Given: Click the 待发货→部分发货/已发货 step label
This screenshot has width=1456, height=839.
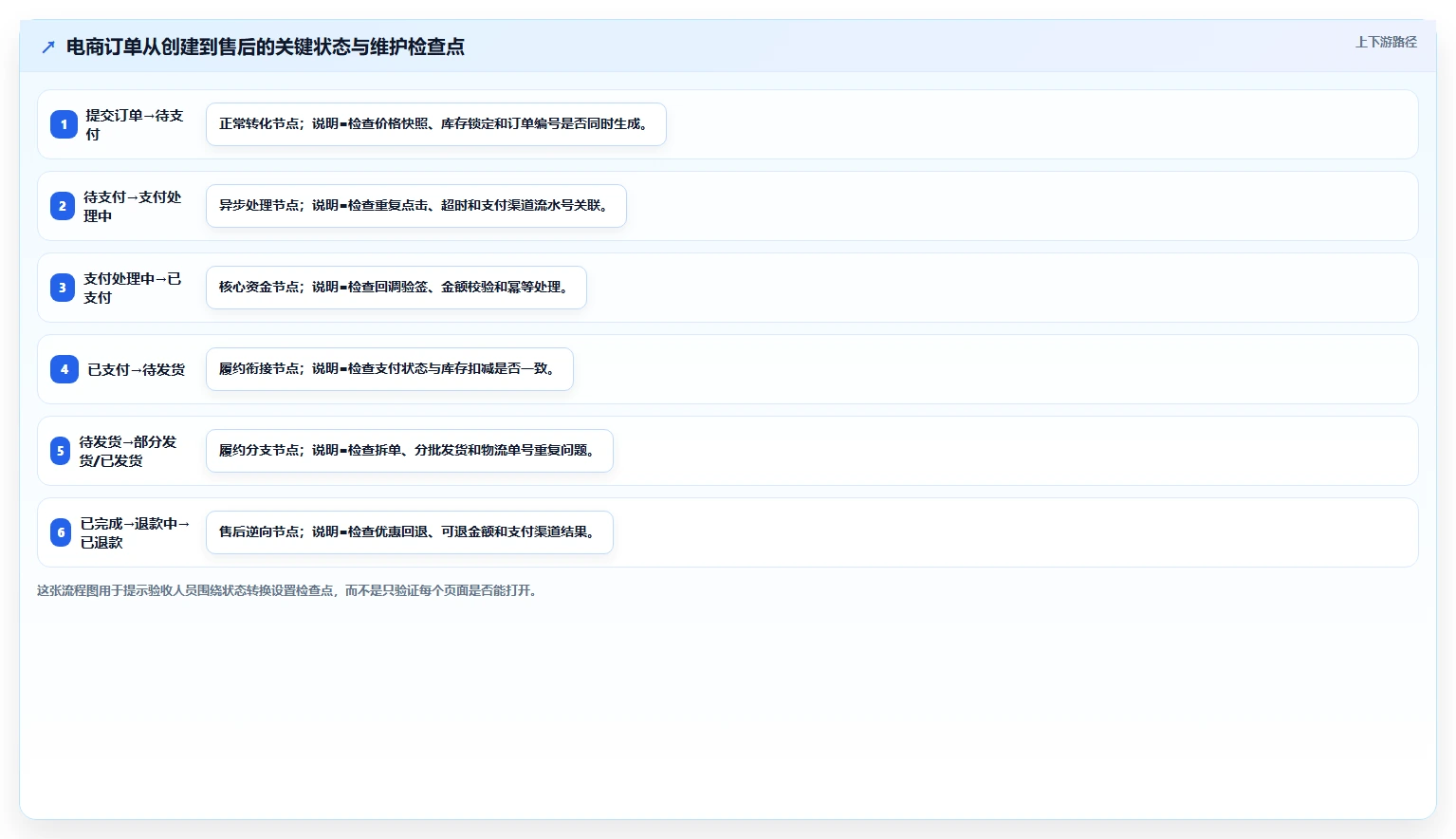Looking at the screenshot, I should tap(128, 451).
